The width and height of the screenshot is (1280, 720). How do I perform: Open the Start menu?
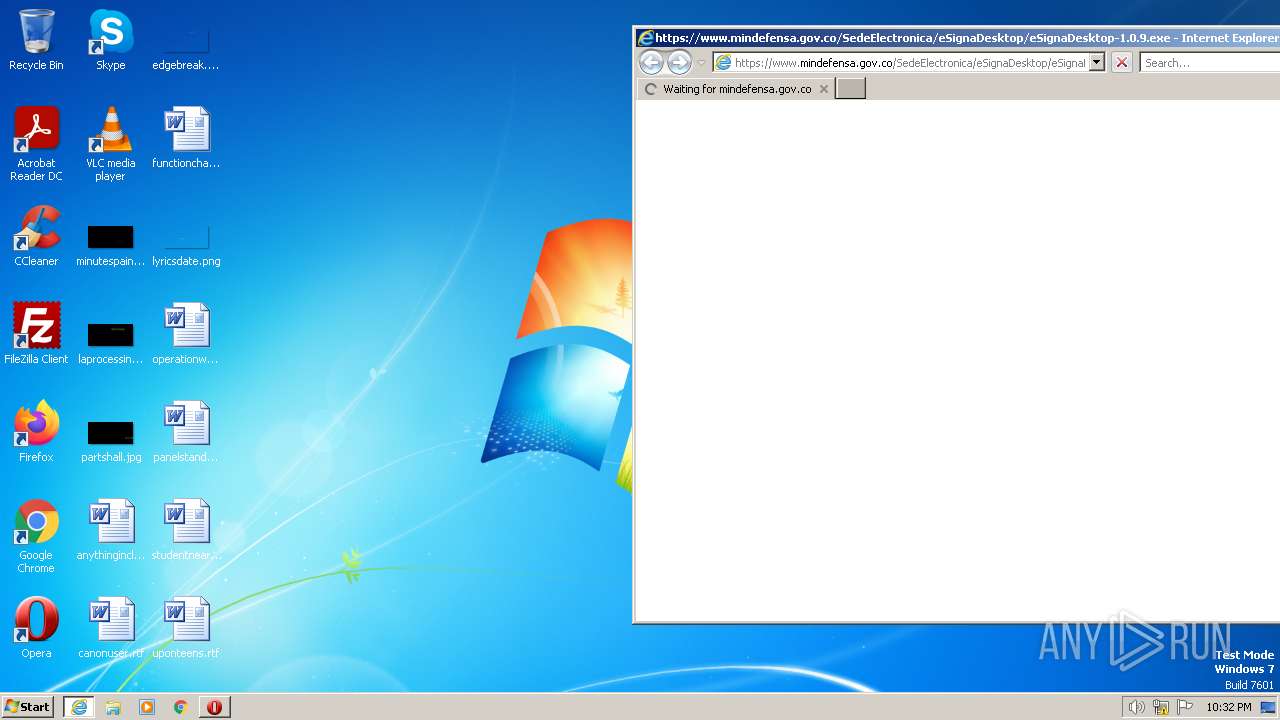28,707
